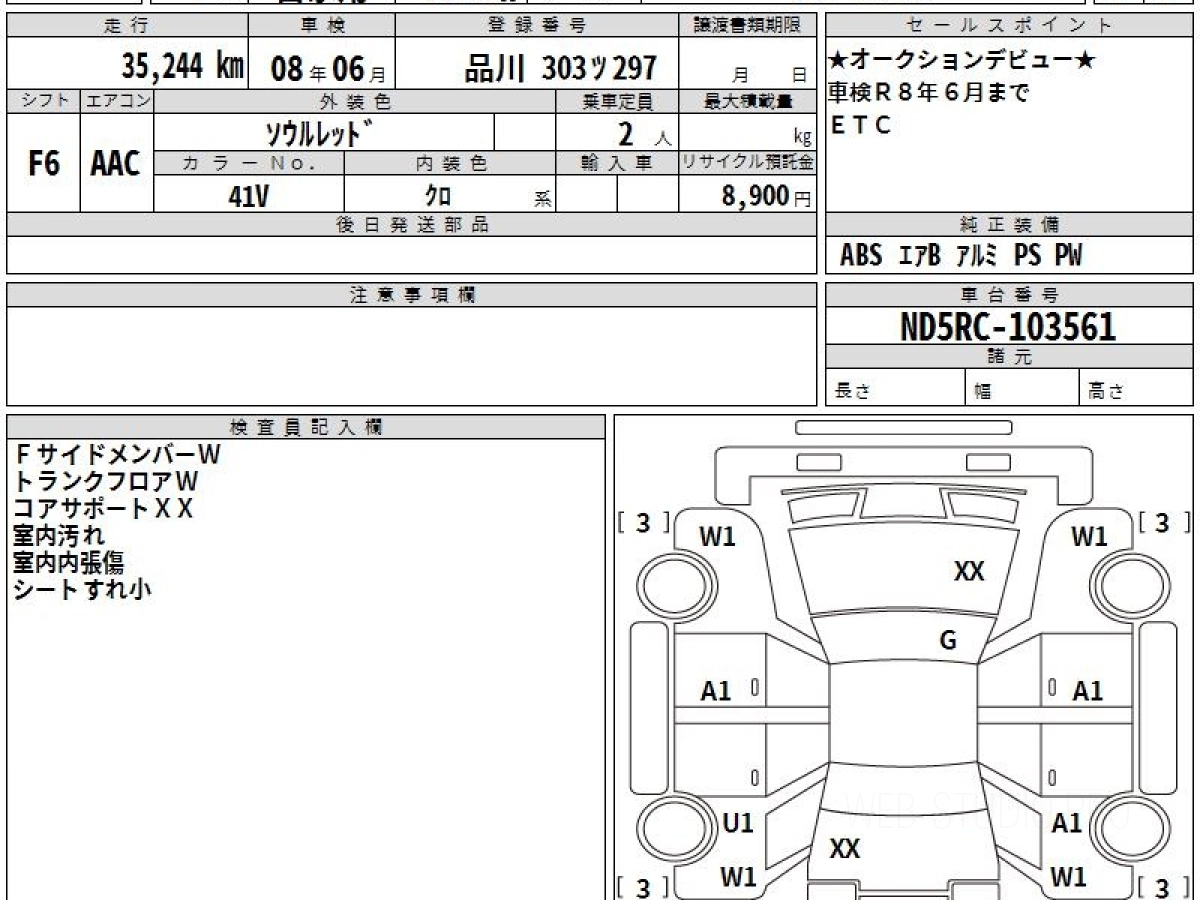Image resolution: width=1200 pixels, height=900 pixels.
Task: Select the ★オークションデビュー★ line
Action: coord(962,62)
